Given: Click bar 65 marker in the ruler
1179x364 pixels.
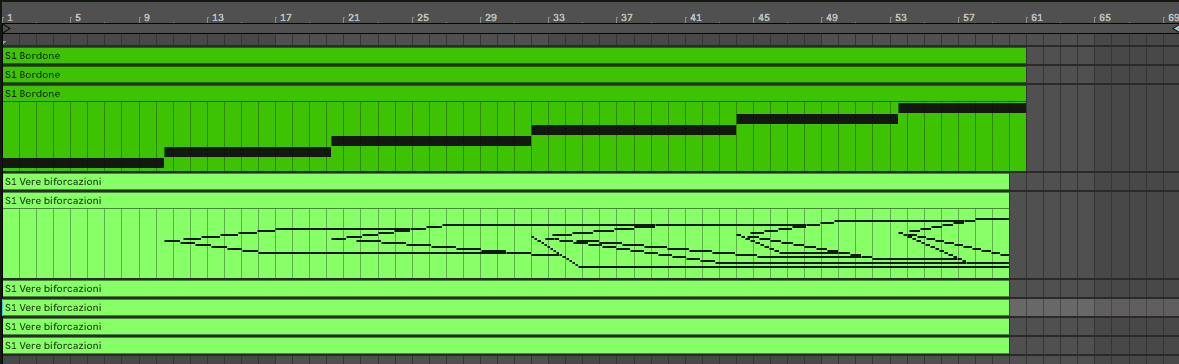Looking at the screenshot, I should point(1104,17).
